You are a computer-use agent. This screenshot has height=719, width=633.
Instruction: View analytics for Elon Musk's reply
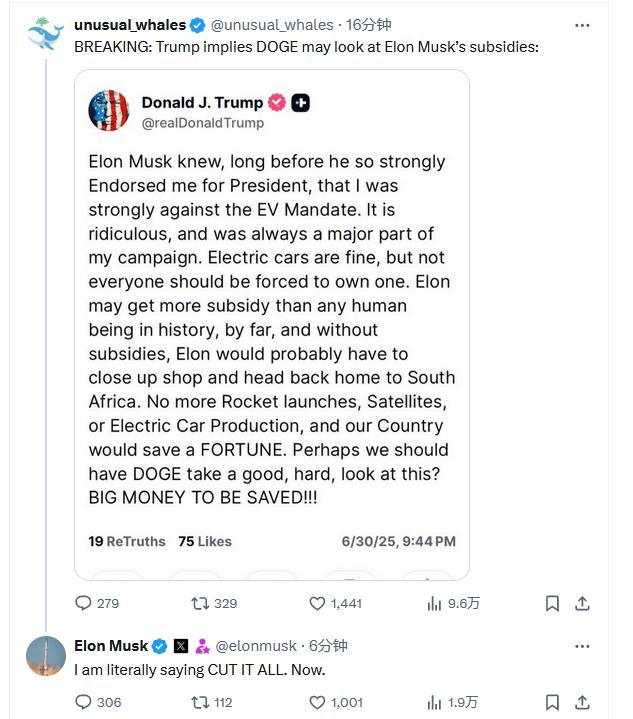435,702
